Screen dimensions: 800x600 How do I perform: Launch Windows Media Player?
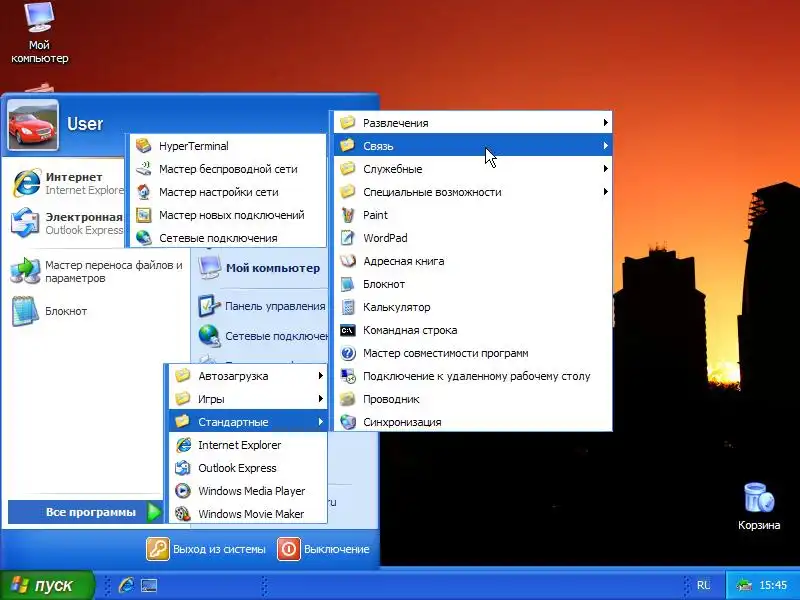pos(248,491)
